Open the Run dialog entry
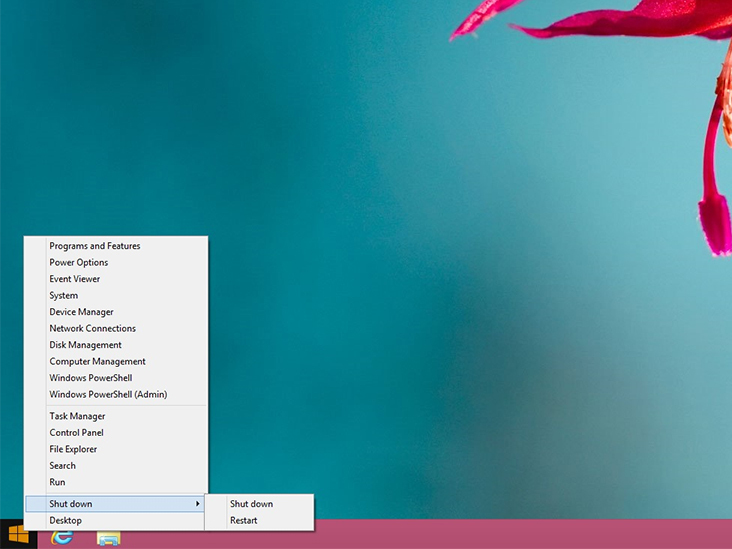This screenshot has height=549, width=732. pos(116,482)
